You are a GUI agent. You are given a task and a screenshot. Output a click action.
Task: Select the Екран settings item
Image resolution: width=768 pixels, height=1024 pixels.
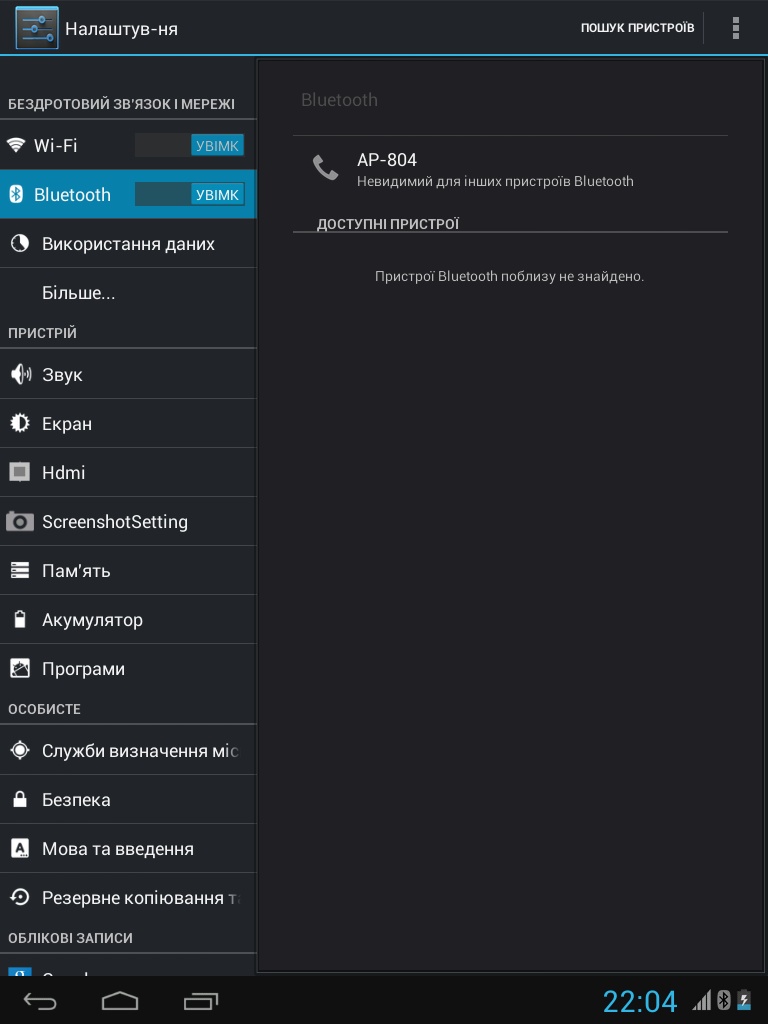(67, 424)
